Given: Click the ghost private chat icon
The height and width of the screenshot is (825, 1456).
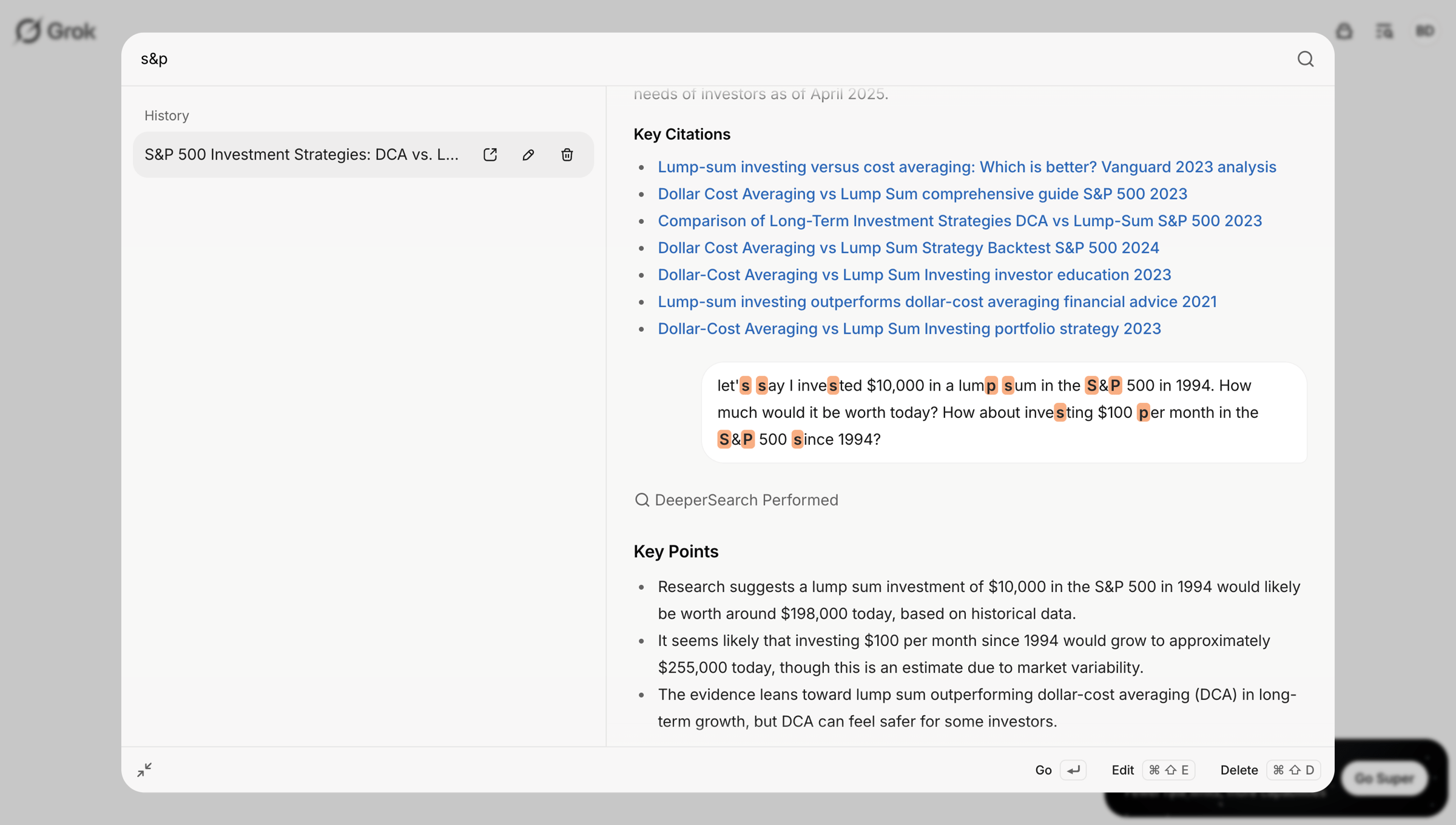Looking at the screenshot, I should pos(1344,31).
